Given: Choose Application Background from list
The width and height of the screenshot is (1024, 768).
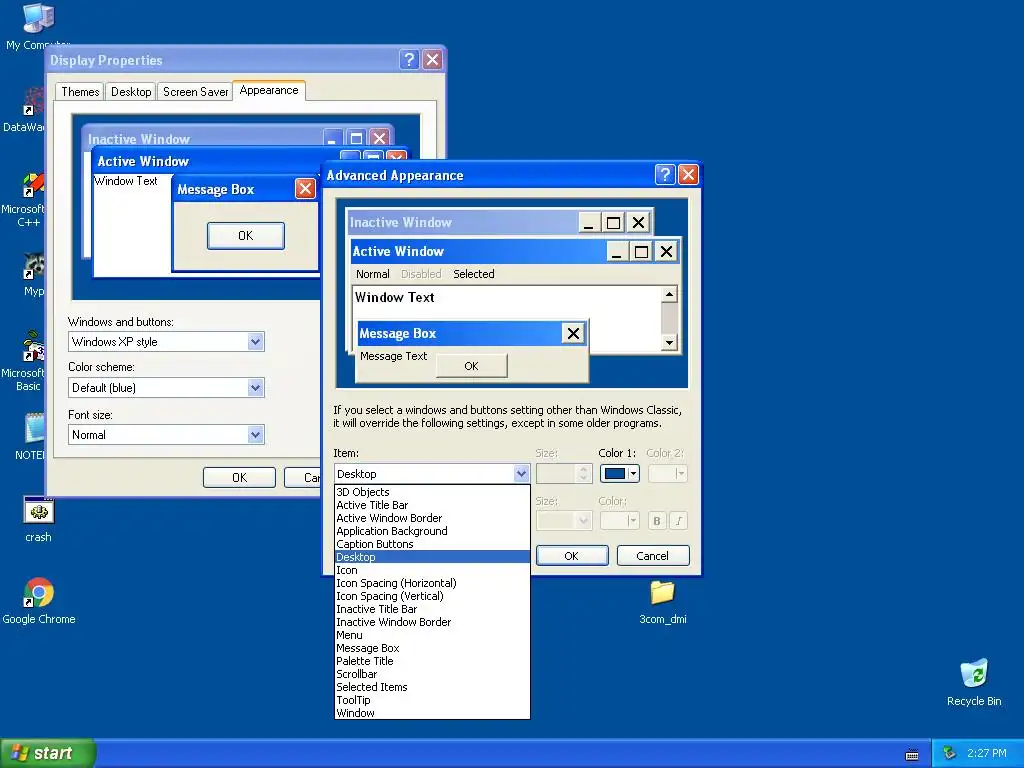Looking at the screenshot, I should pos(432,531).
